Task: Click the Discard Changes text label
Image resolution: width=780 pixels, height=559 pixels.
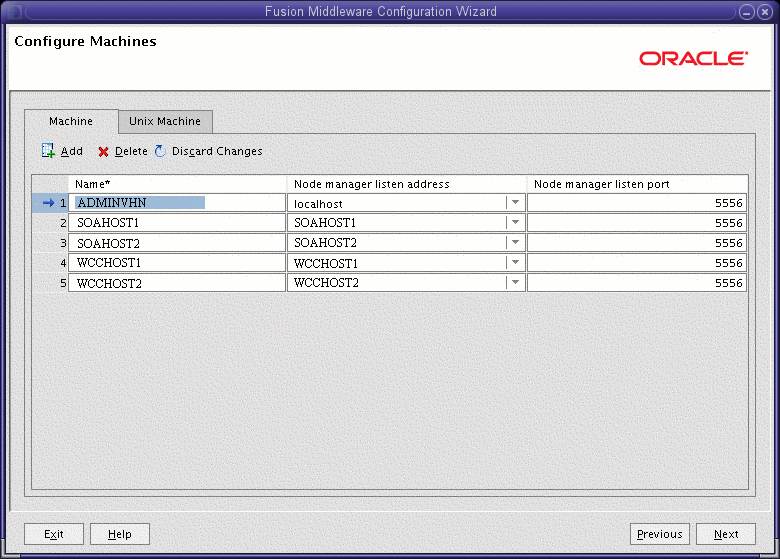Action: pyautogui.click(x=217, y=151)
